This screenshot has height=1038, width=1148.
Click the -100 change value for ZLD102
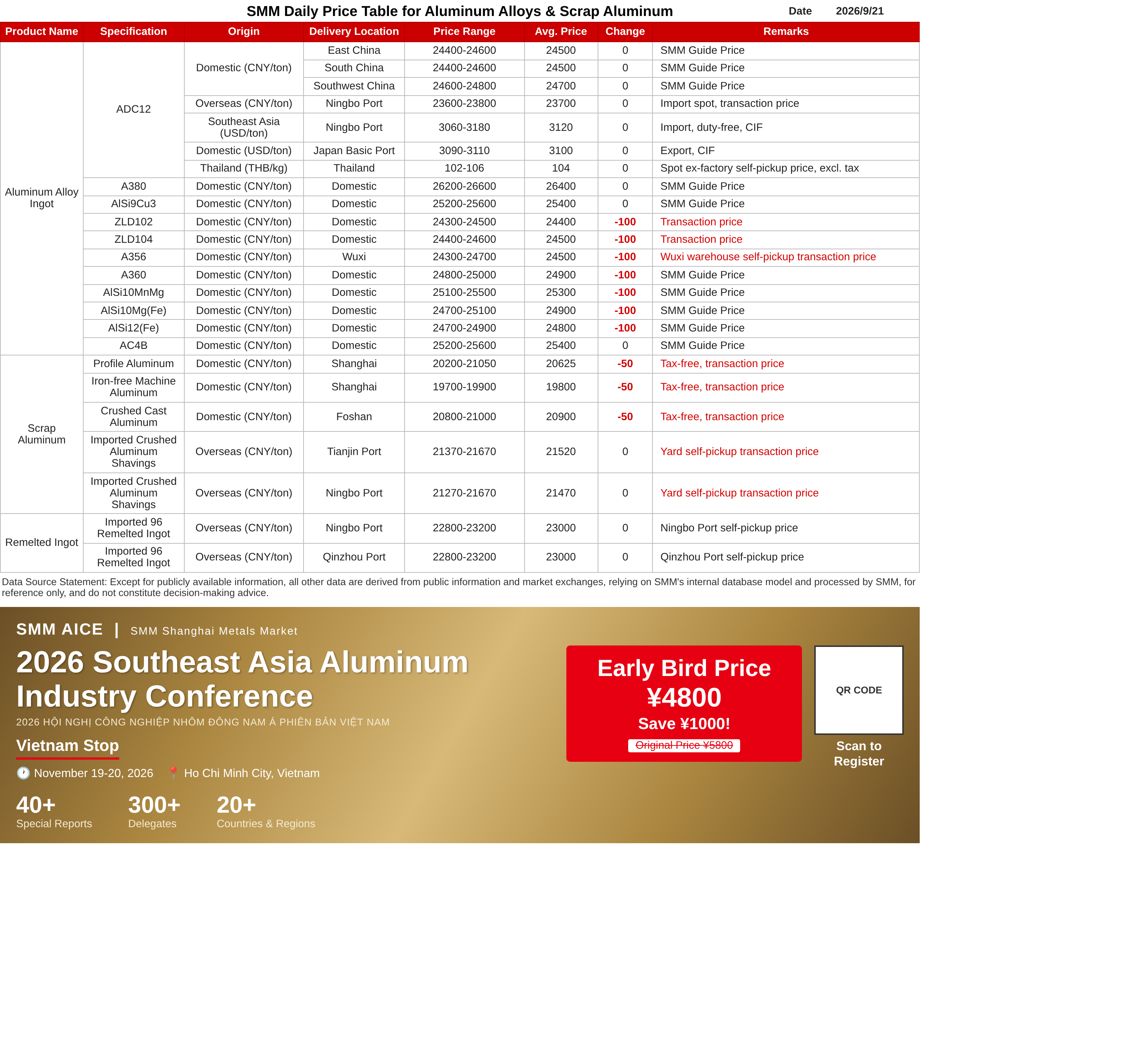625,221
